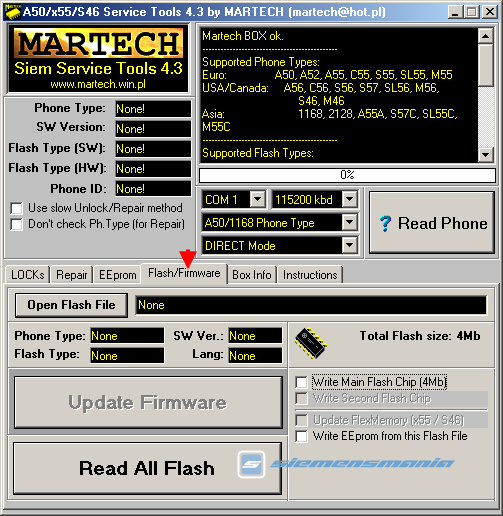503x516 pixels.
Task: Click the siemensmania text logo
Action: click(x=362, y=463)
